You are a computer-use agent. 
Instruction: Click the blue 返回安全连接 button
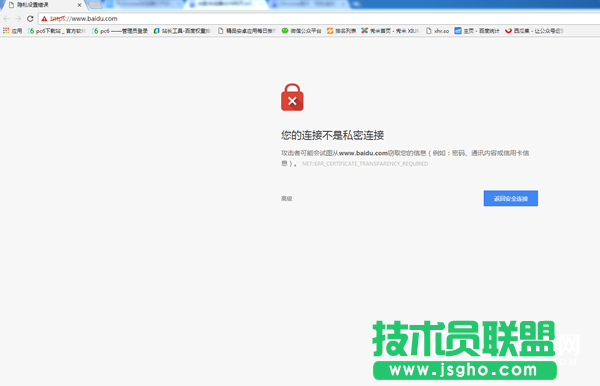[x=510, y=198]
